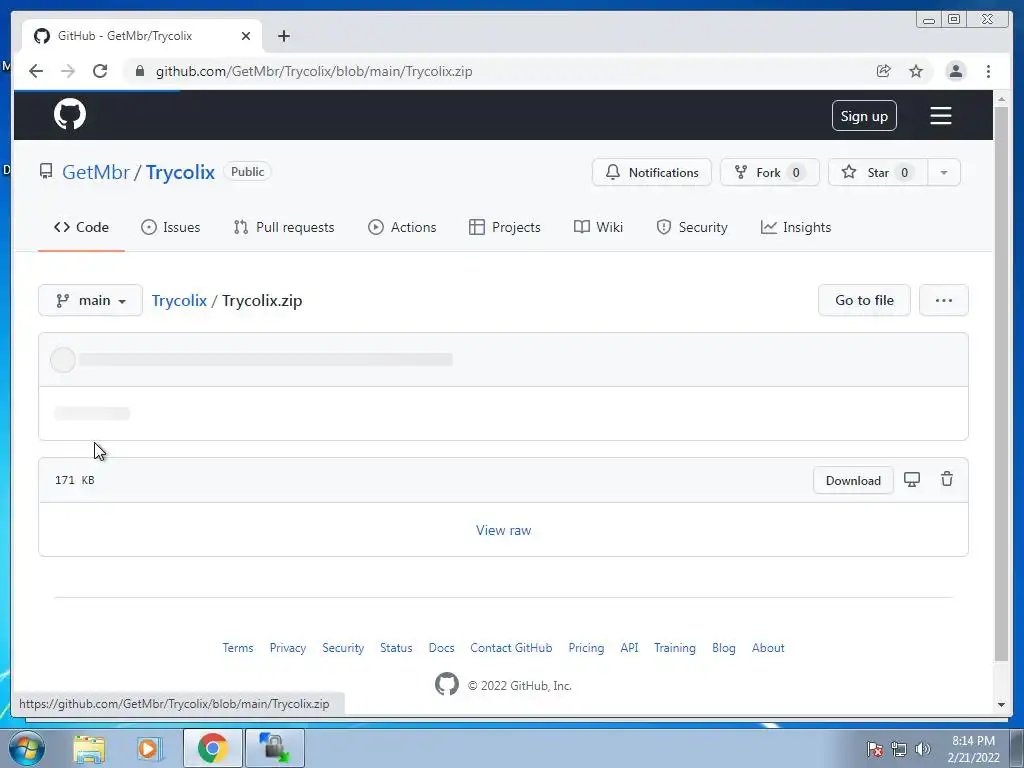Switch to the Issues tab

pyautogui.click(x=170, y=227)
